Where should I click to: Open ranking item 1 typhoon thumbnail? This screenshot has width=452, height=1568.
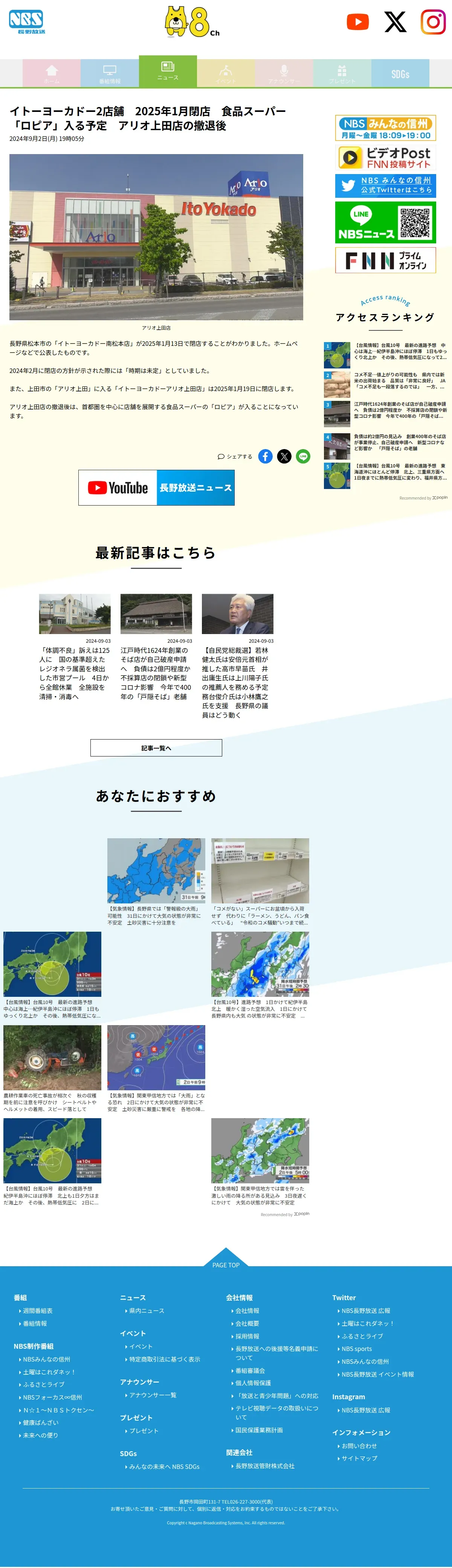point(337,355)
